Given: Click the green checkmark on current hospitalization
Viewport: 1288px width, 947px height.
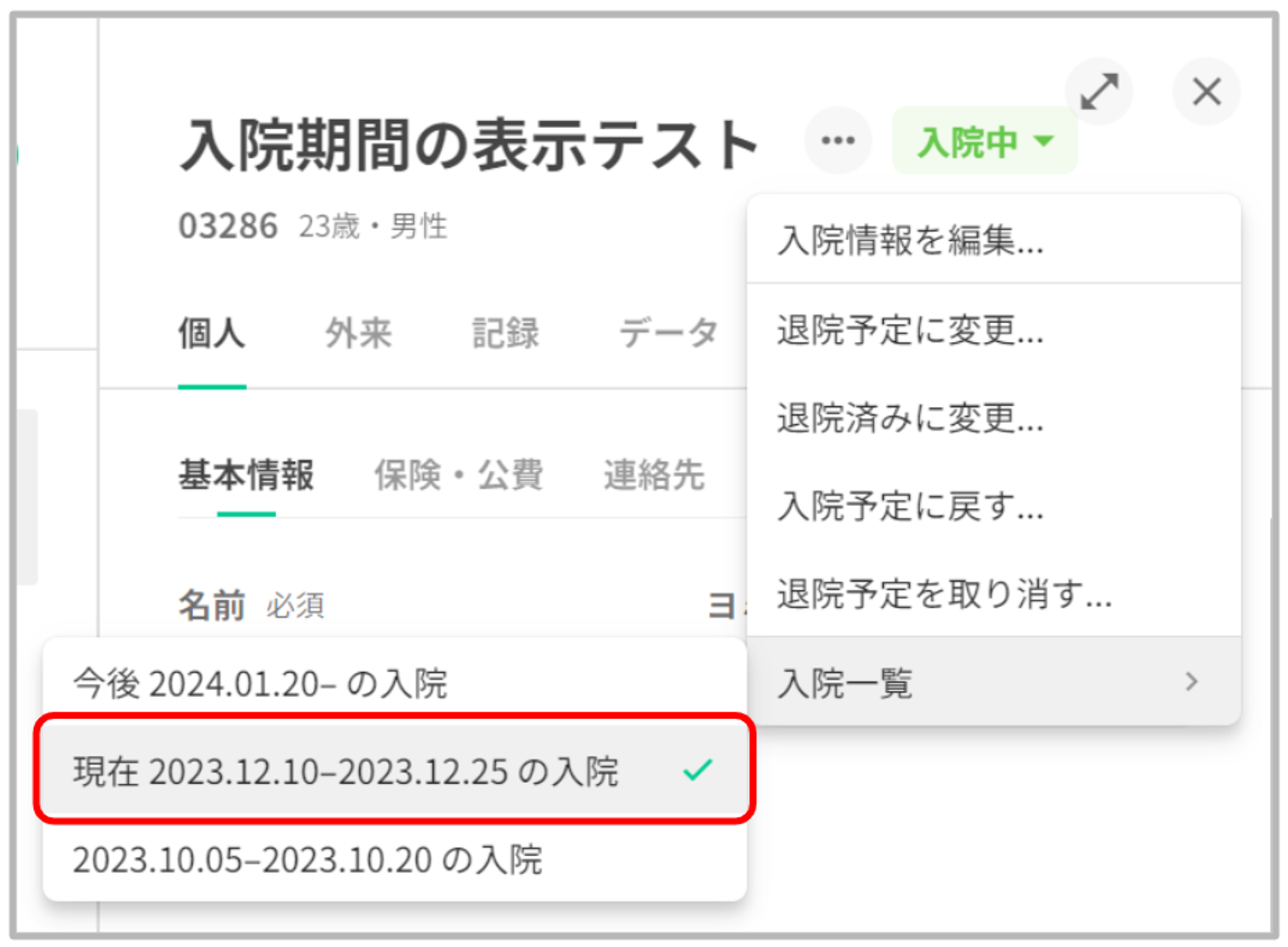Looking at the screenshot, I should tap(697, 769).
